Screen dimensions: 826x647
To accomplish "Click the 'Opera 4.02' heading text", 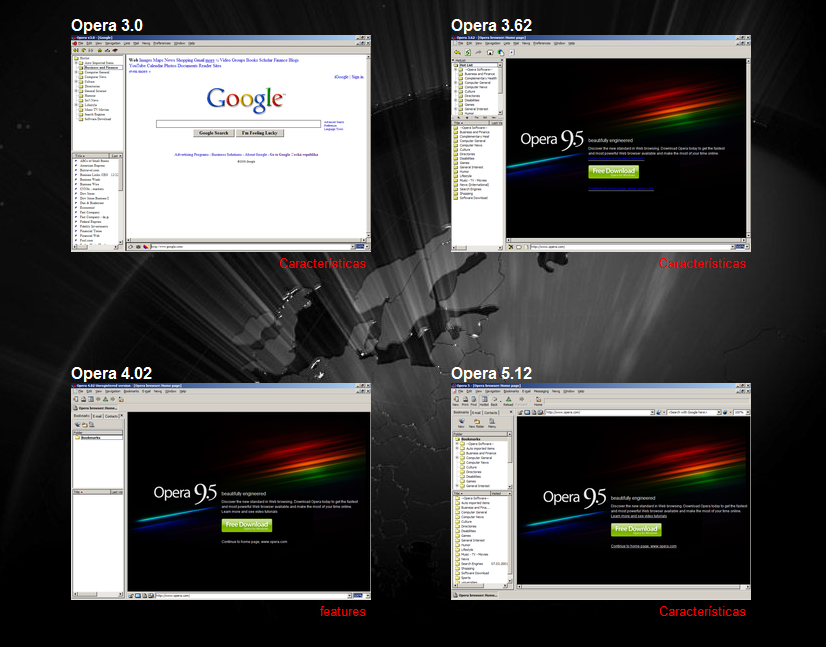I will coord(112,373).
